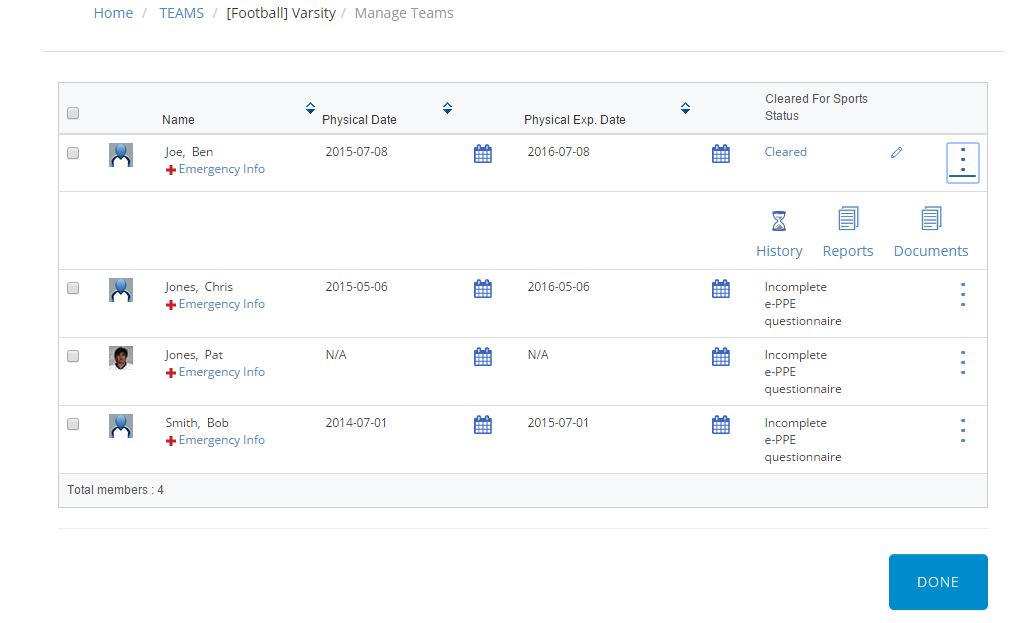This screenshot has width=1022, height=623.
Task: Sort by Physical Date column arrows
Action: 447,108
